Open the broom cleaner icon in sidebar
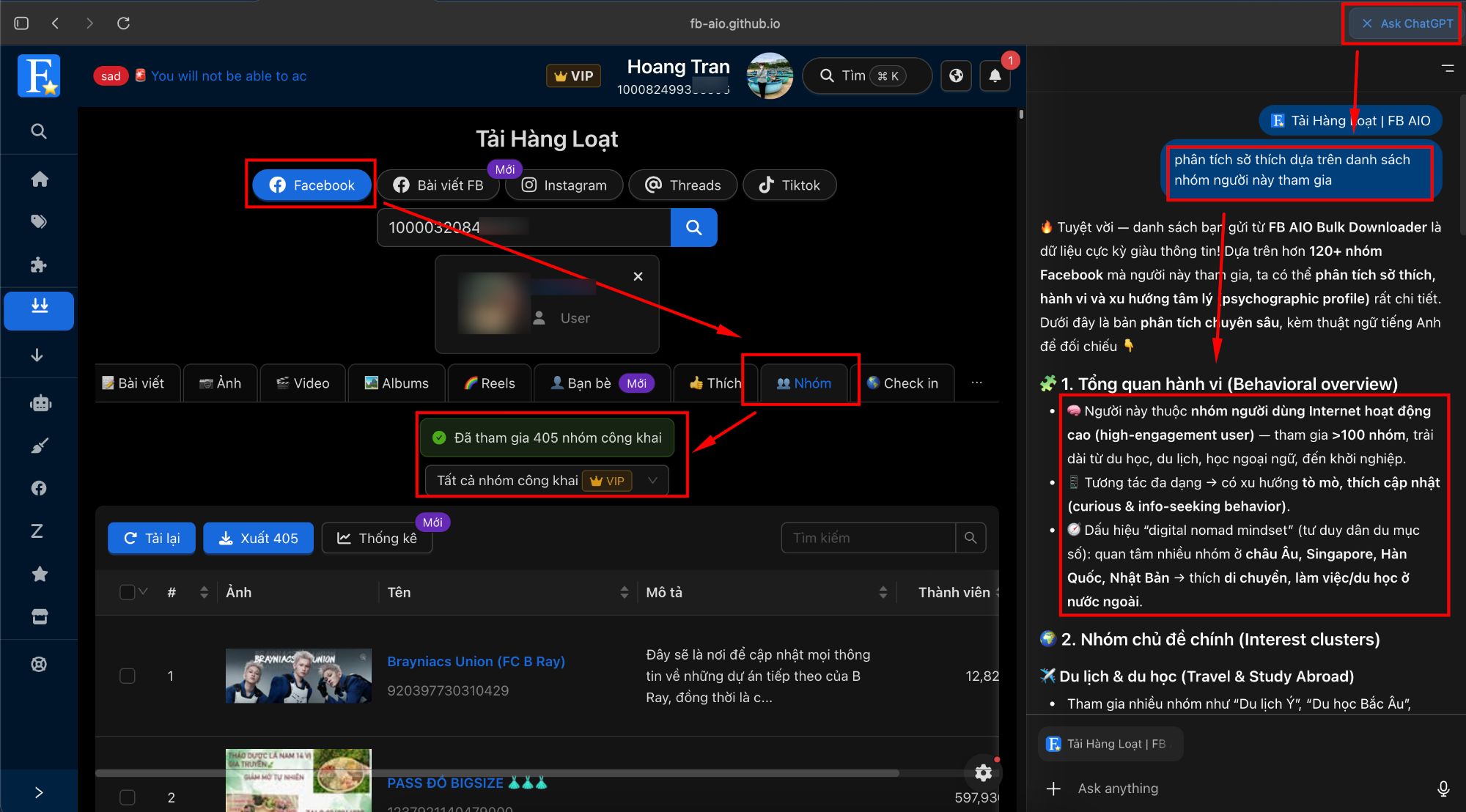 pos(39,446)
